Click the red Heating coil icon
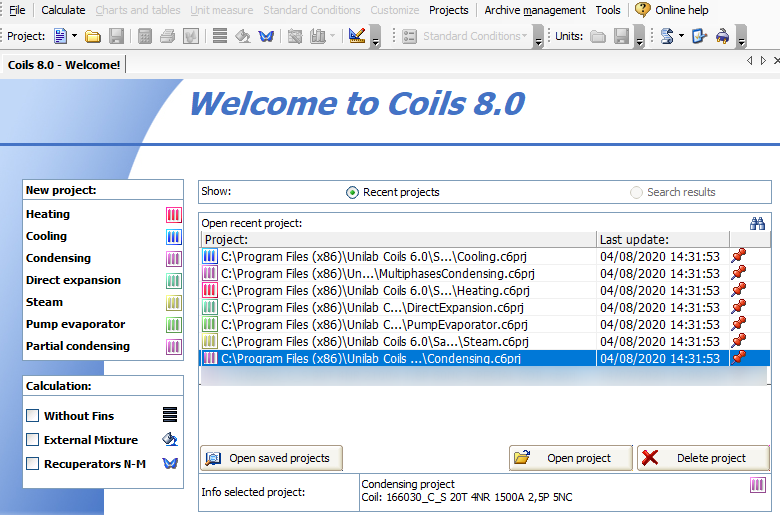 [174, 215]
